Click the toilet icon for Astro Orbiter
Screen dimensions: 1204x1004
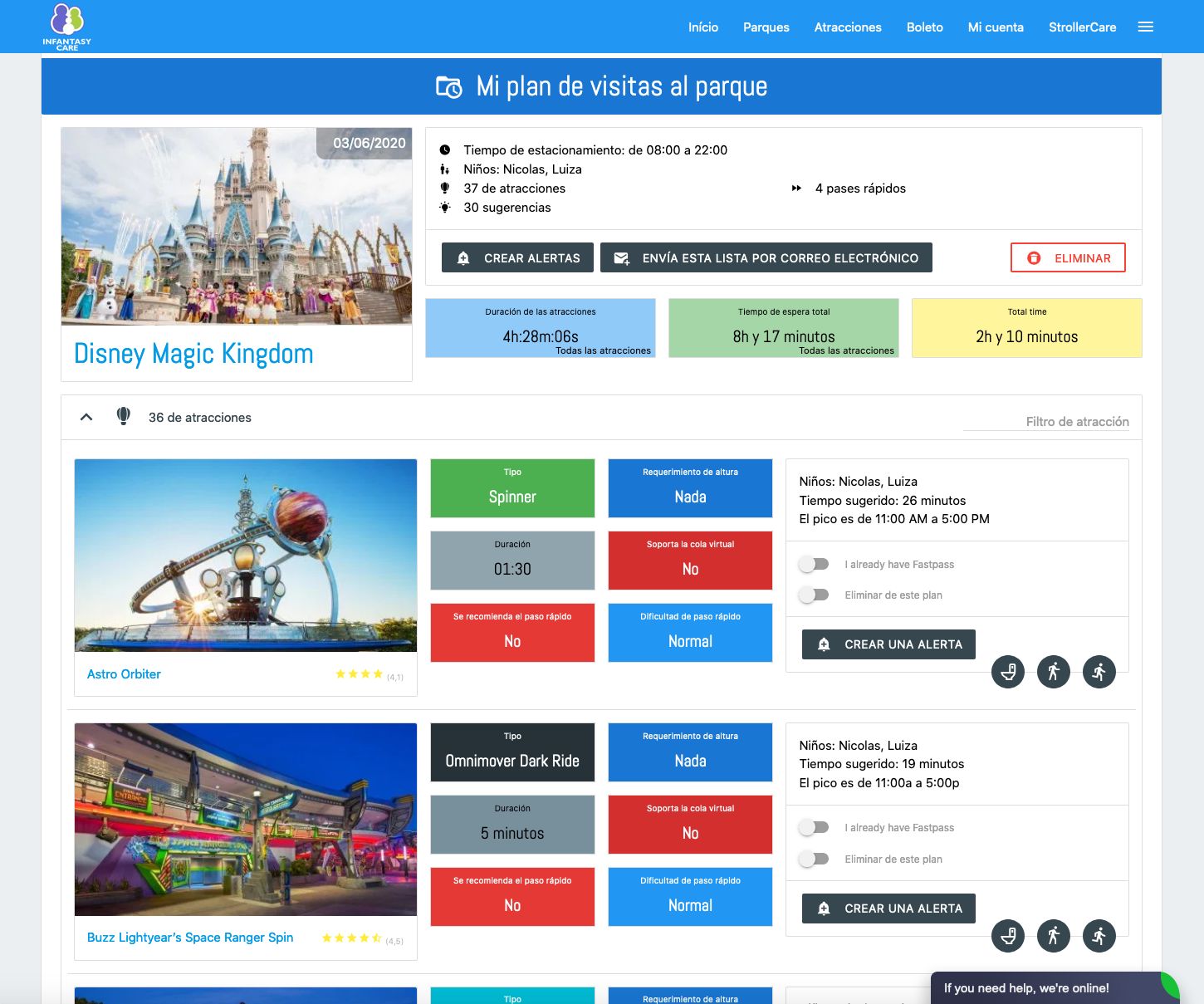[x=1008, y=672]
